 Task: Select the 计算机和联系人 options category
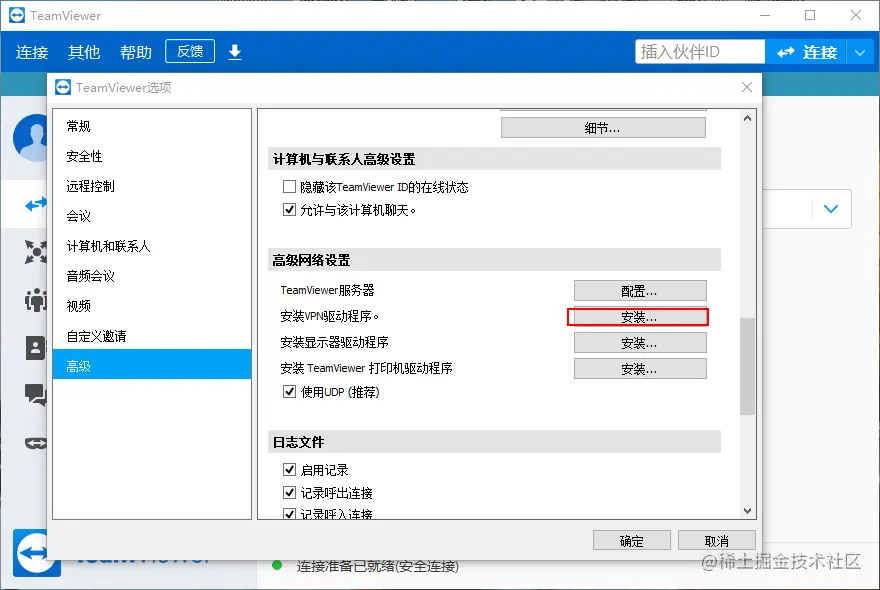click(152, 246)
